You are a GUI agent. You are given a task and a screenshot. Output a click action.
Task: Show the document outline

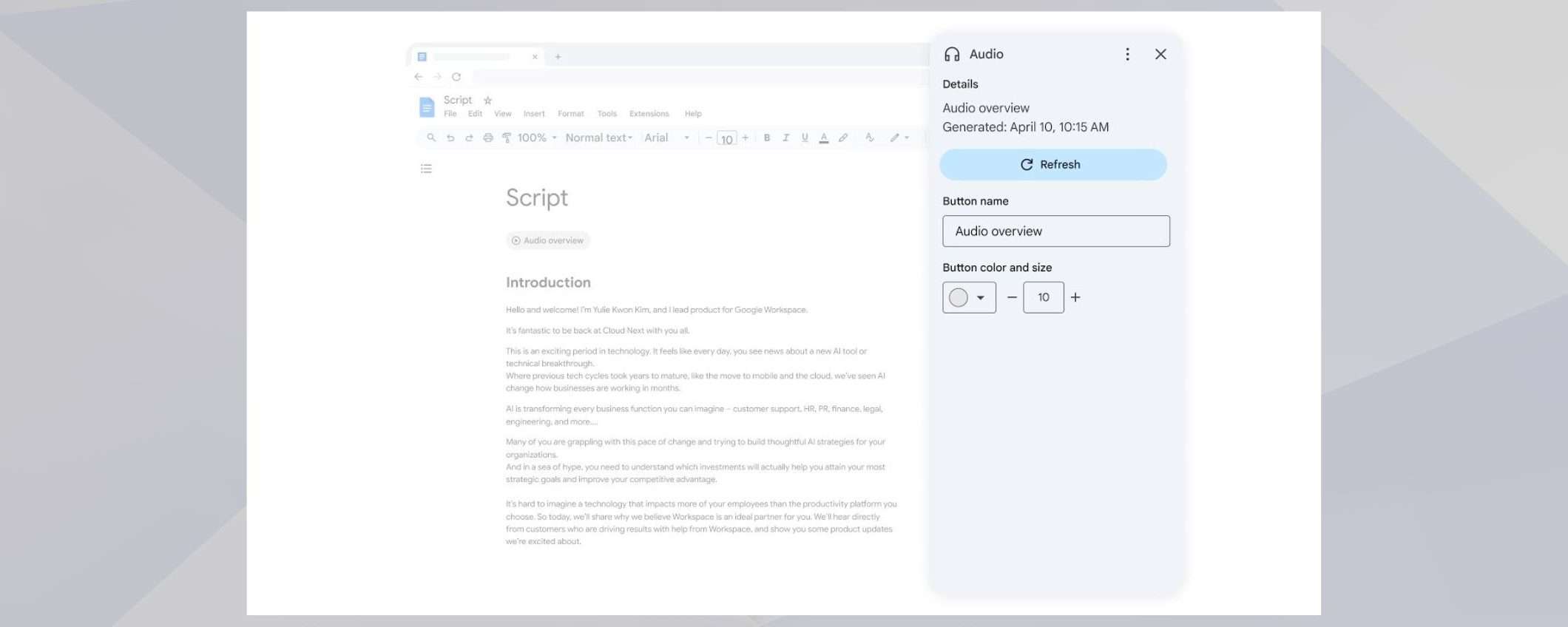426,169
